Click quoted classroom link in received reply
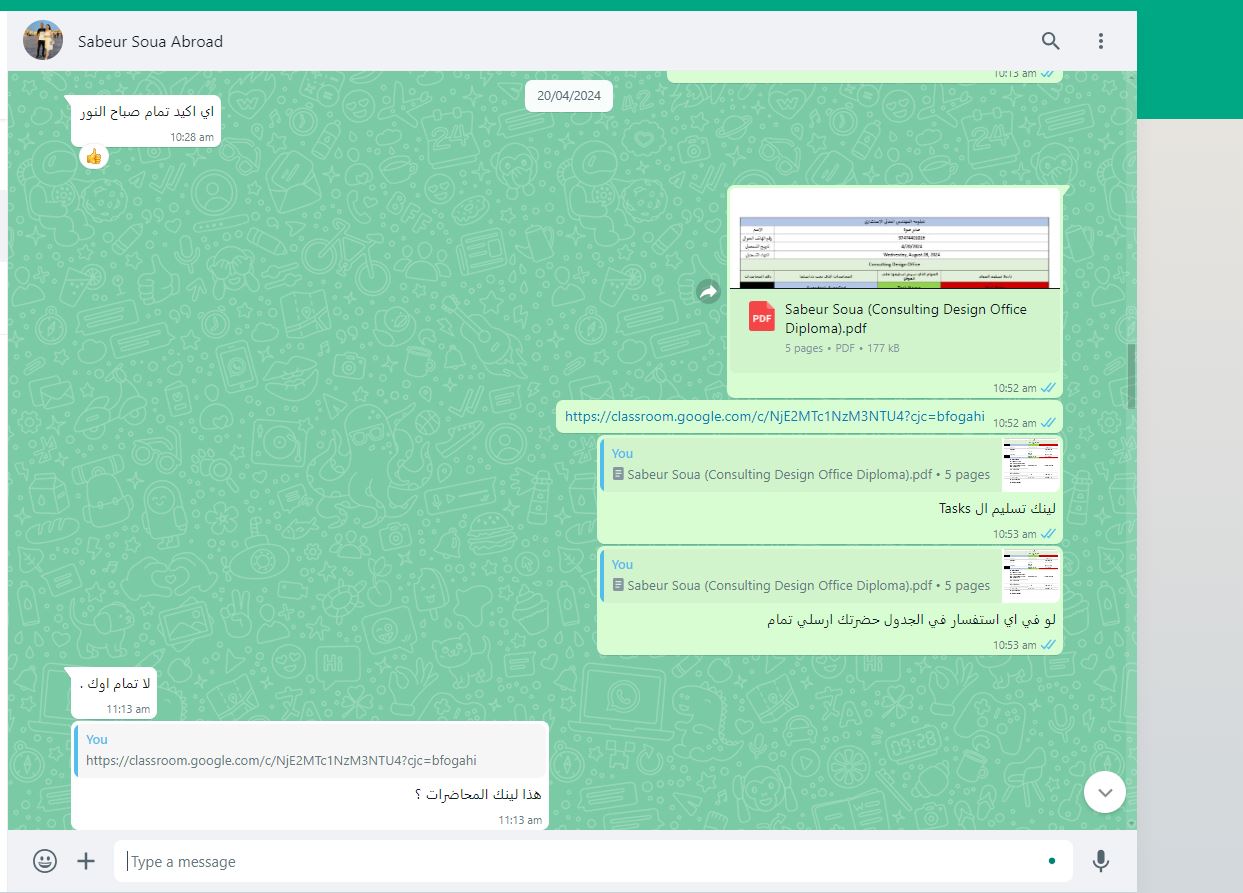Viewport: 1243px width, 893px height. coord(311,750)
